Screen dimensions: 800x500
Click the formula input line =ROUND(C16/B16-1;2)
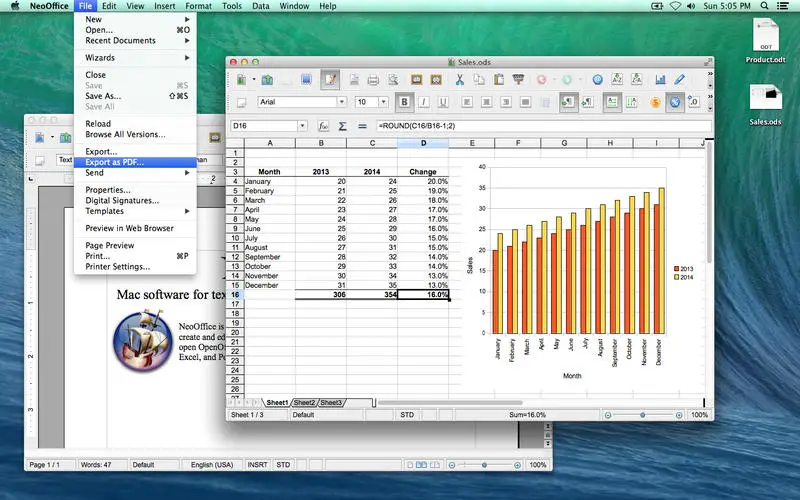(543, 126)
